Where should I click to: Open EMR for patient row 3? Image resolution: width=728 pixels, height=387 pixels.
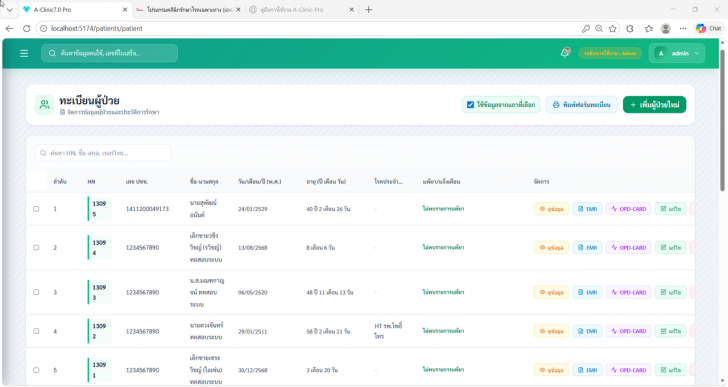(587, 292)
